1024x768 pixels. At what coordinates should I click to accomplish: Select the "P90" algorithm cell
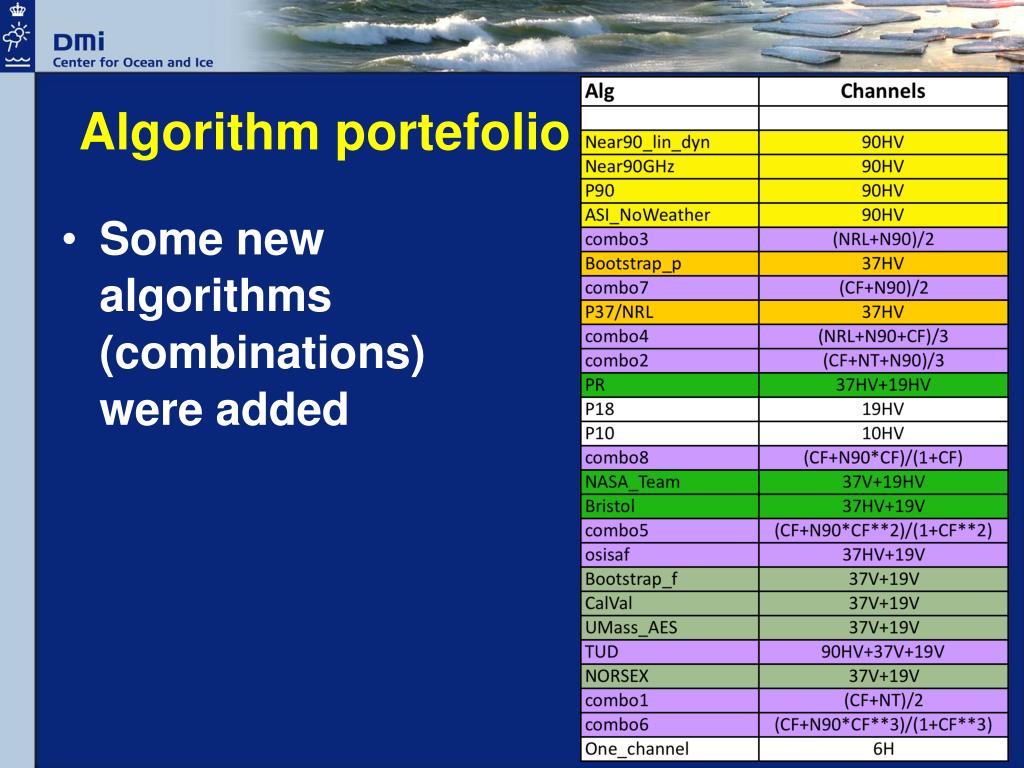pyautogui.click(x=670, y=191)
